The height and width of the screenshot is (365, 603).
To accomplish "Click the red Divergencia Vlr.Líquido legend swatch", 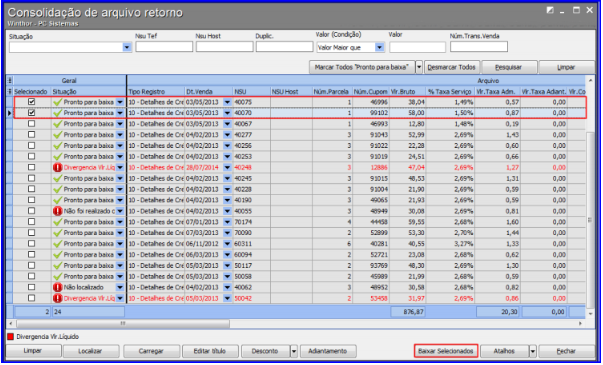I will (x=10, y=337).
